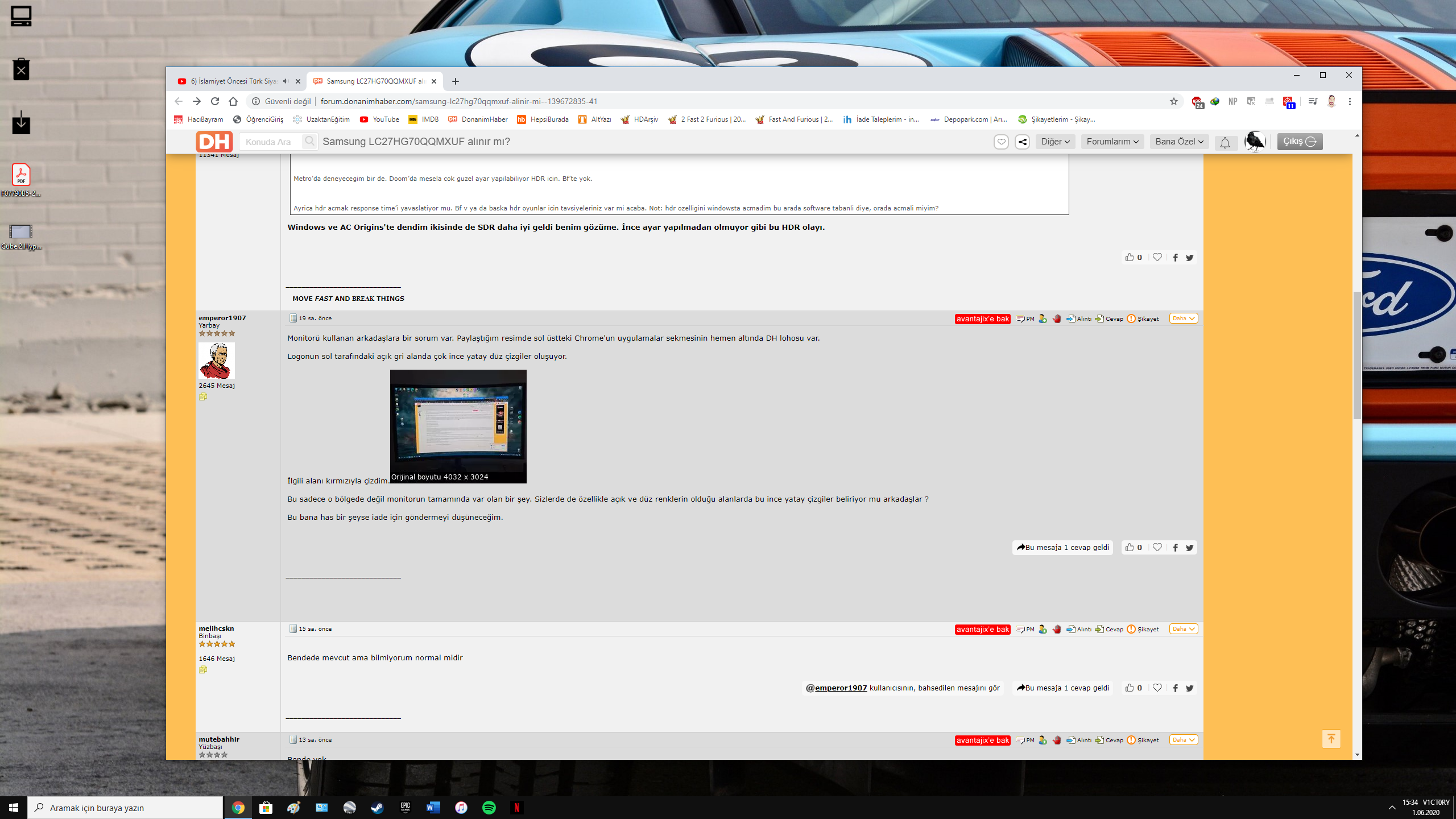The image size is (1456, 819).
Task: Expand the Forumlarım dropdown
Action: [x=1112, y=142]
